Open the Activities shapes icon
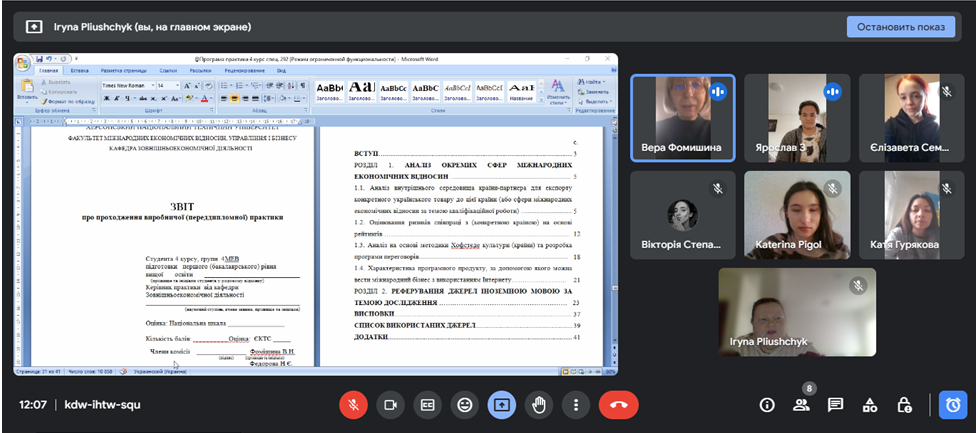This screenshot has width=978, height=433. click(x=870, y=405)
